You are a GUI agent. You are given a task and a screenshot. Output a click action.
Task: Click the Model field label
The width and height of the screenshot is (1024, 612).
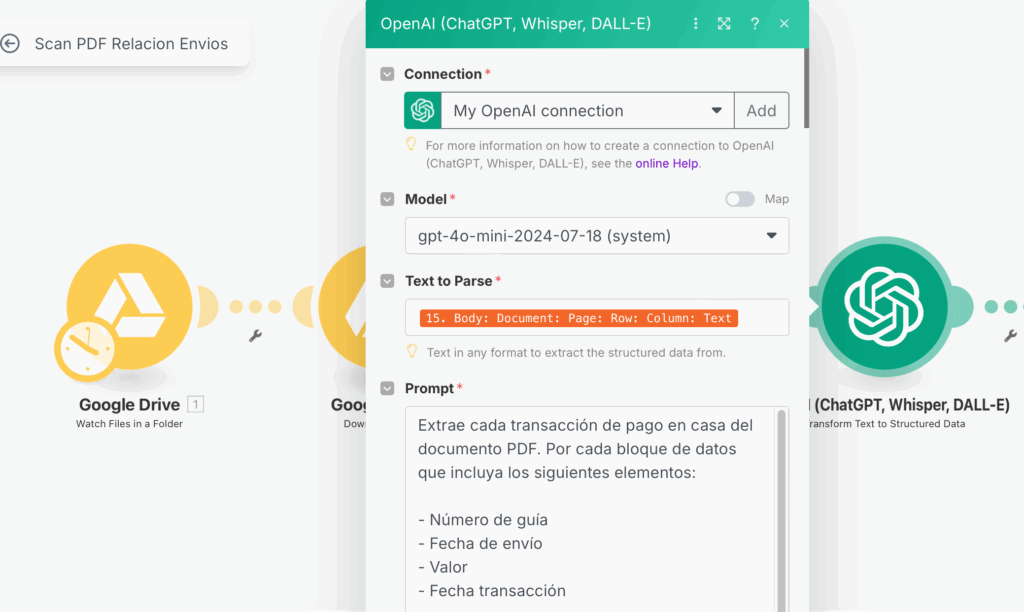[x=426, y=199]
